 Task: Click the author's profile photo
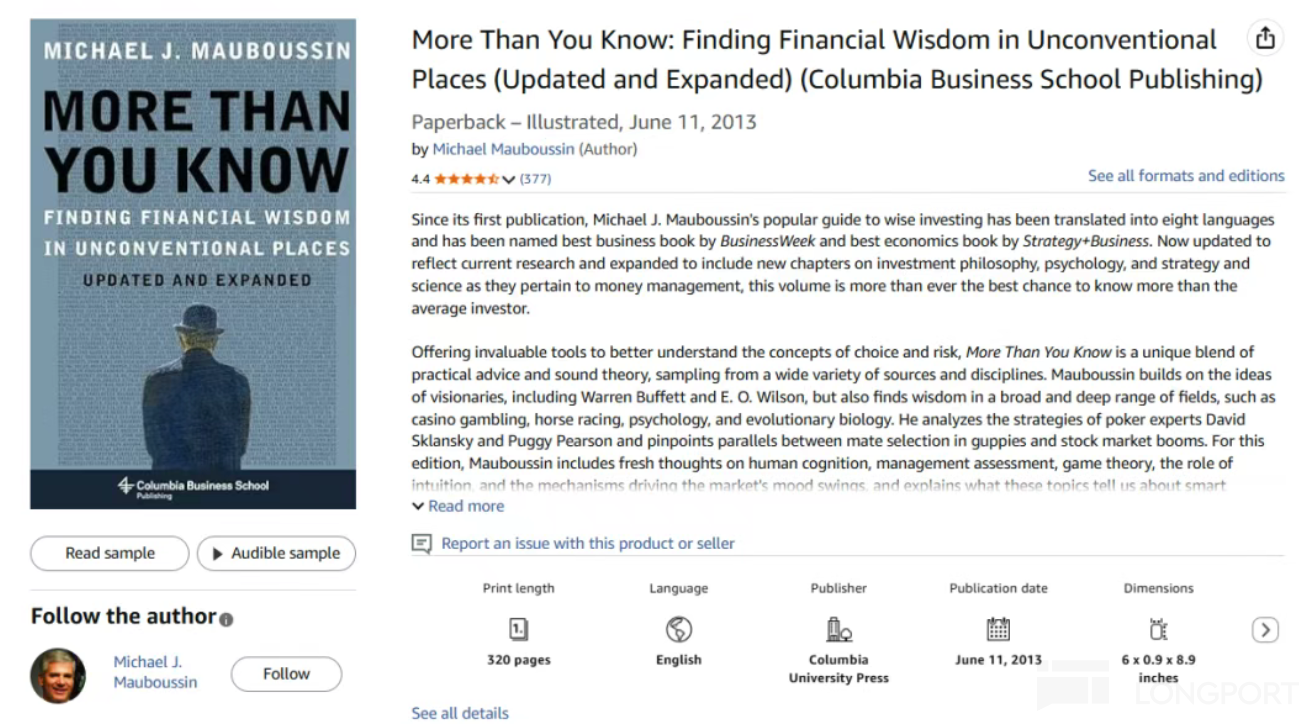coord(58,675)
